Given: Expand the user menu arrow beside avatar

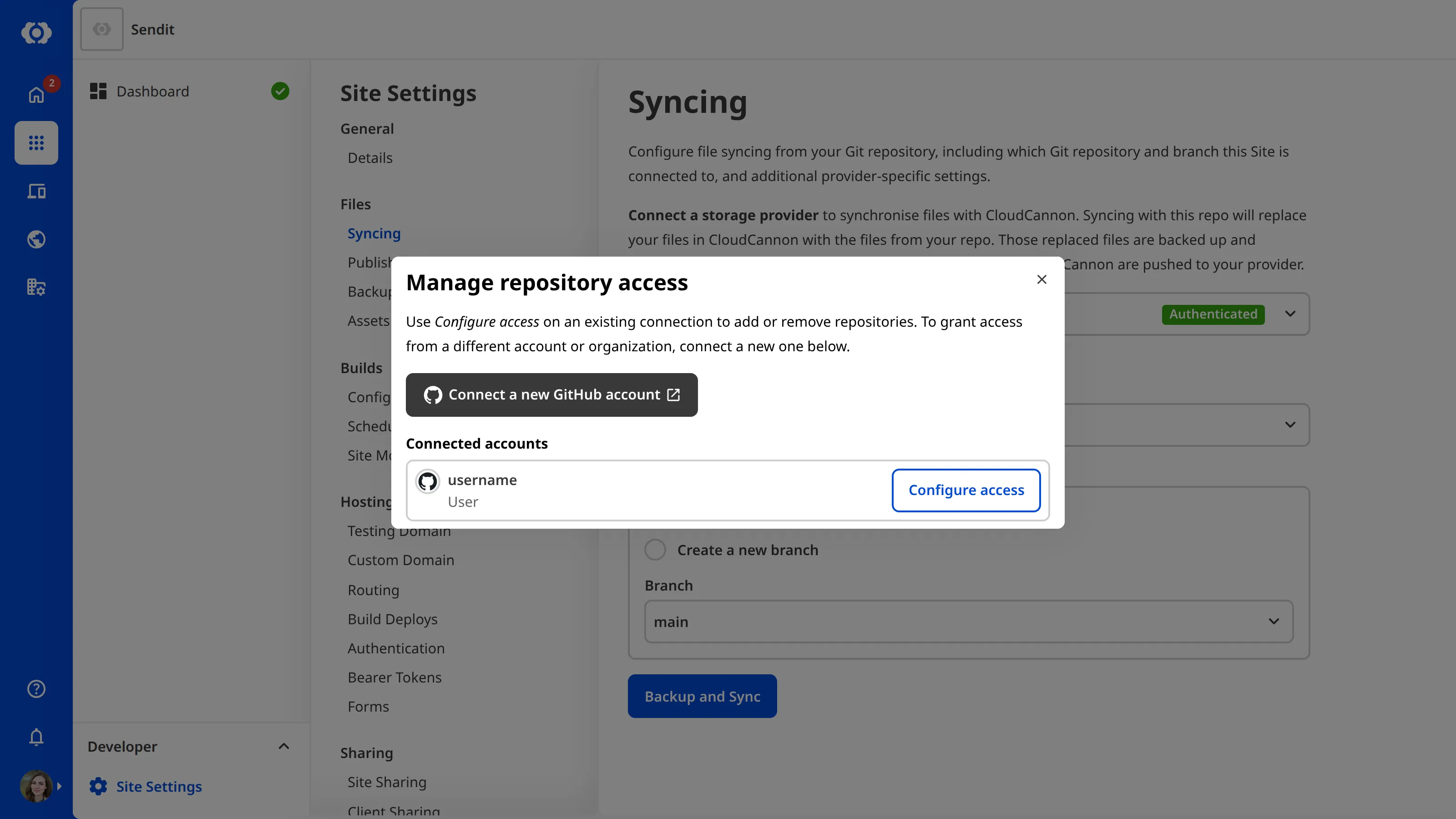Looking at the screenshot, I should (59, 786).
